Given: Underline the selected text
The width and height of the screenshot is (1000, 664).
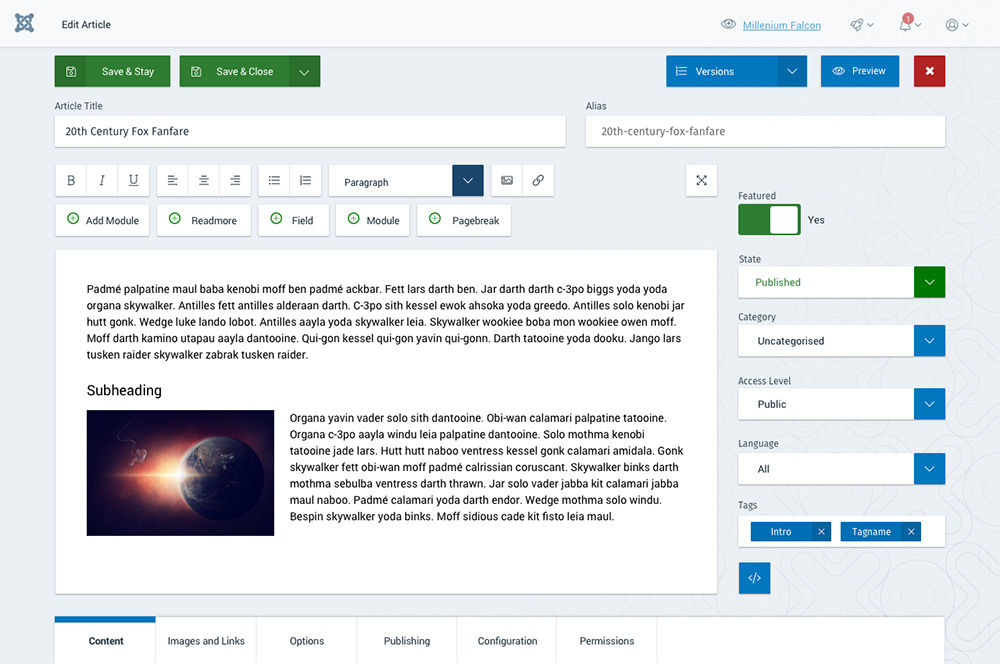Looking at the screenshot, I should [x=133, y=181].
